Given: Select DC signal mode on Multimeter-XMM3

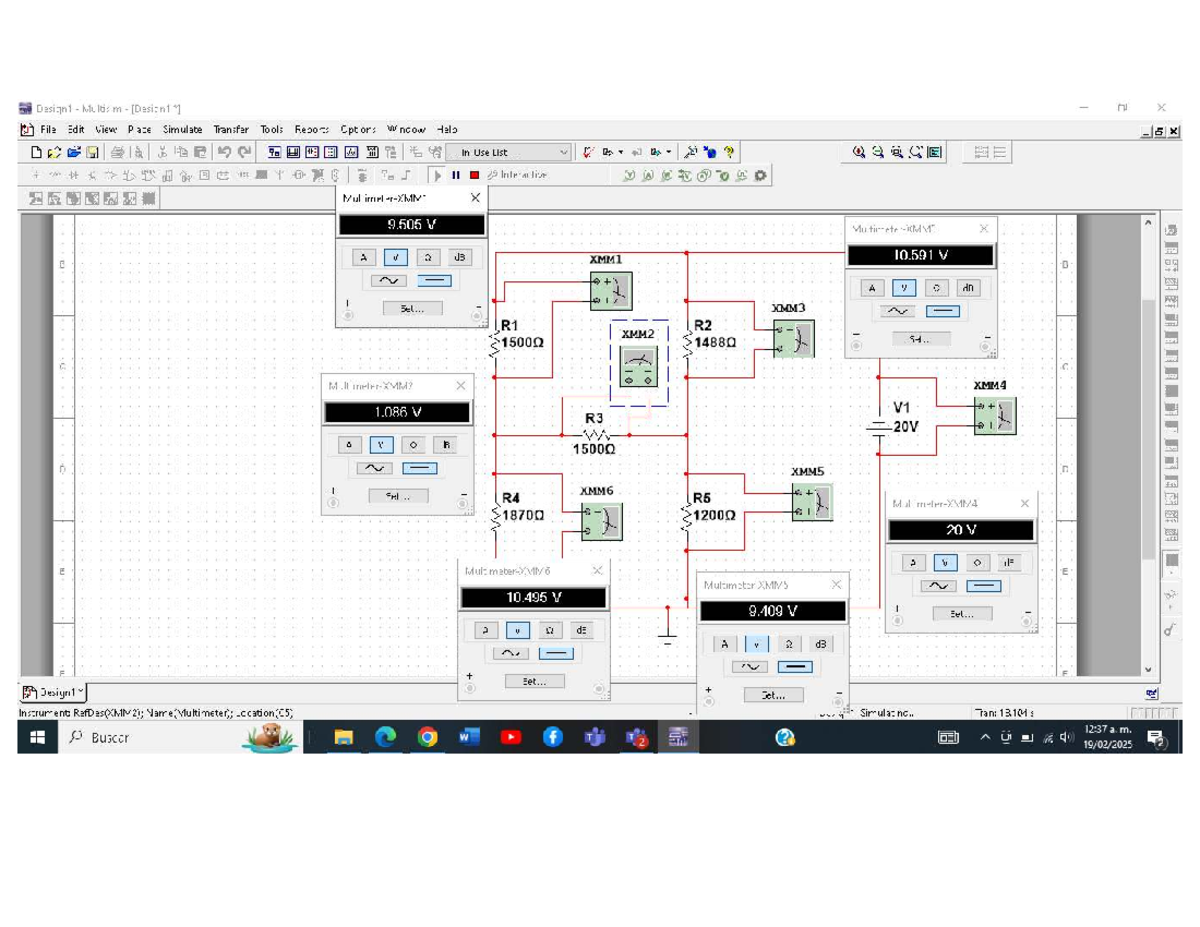Looking at the screenshot, I should click(943, 311).
